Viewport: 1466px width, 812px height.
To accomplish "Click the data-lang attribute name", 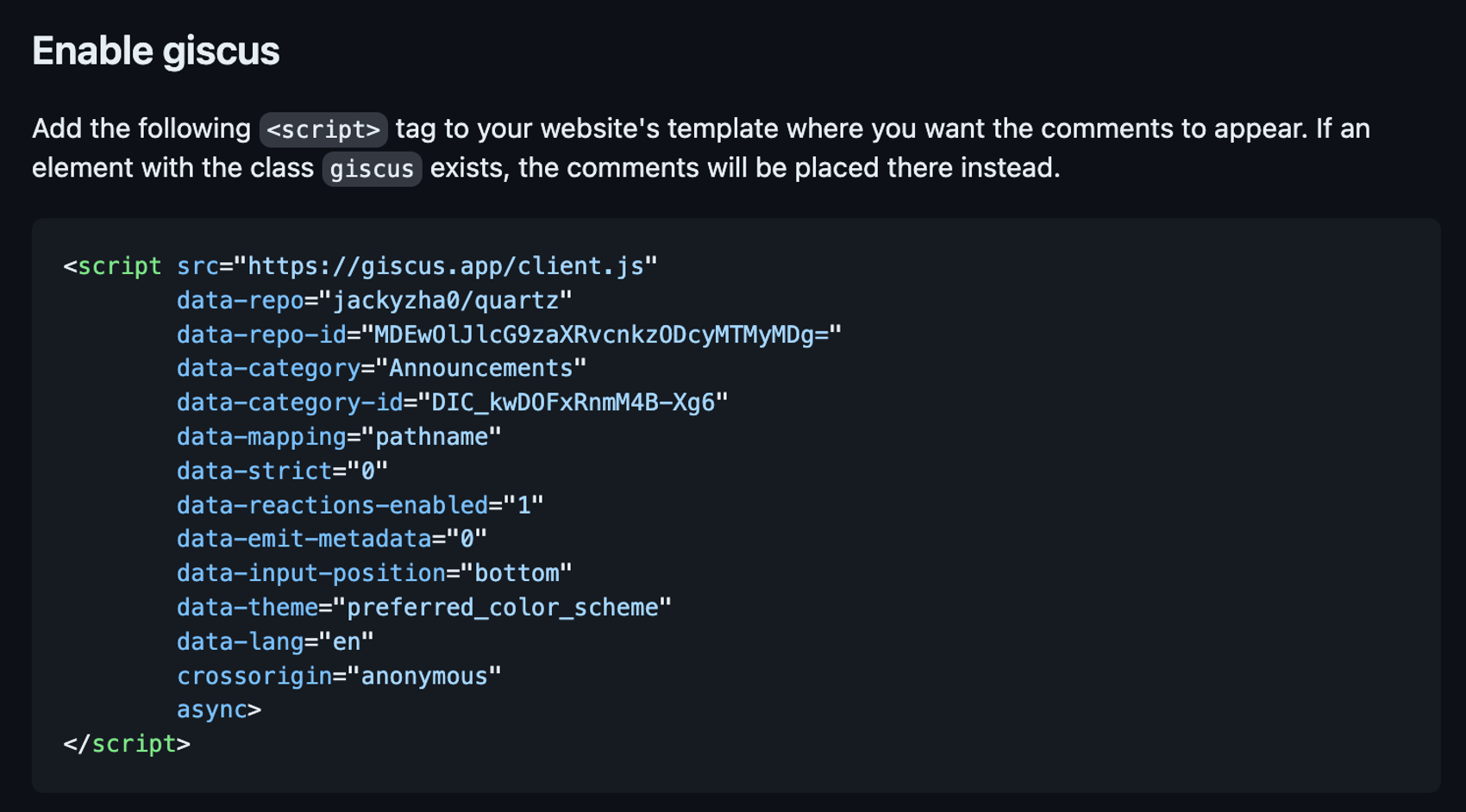I will coord(240,642).
